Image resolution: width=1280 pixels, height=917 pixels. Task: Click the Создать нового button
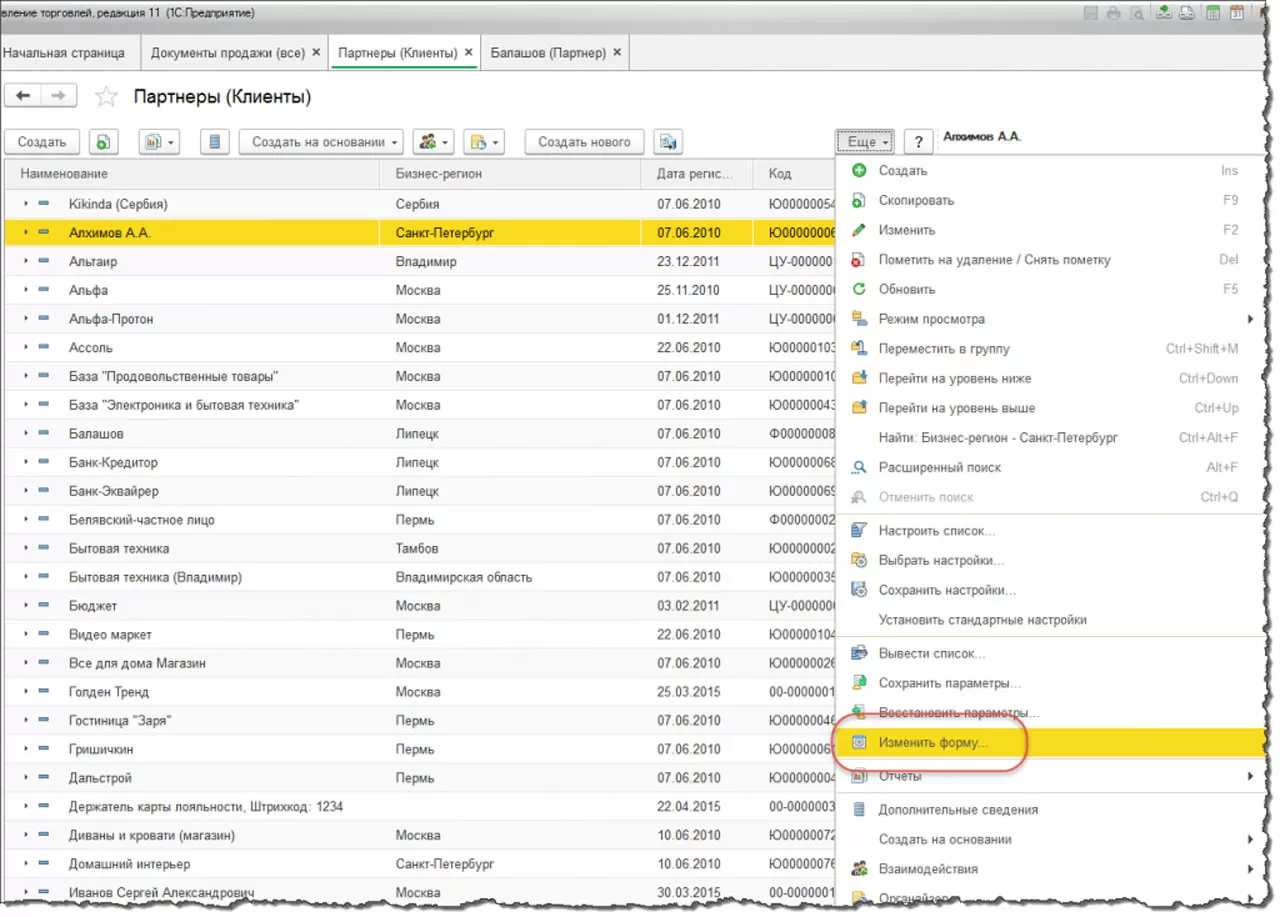tap(584, 142)
